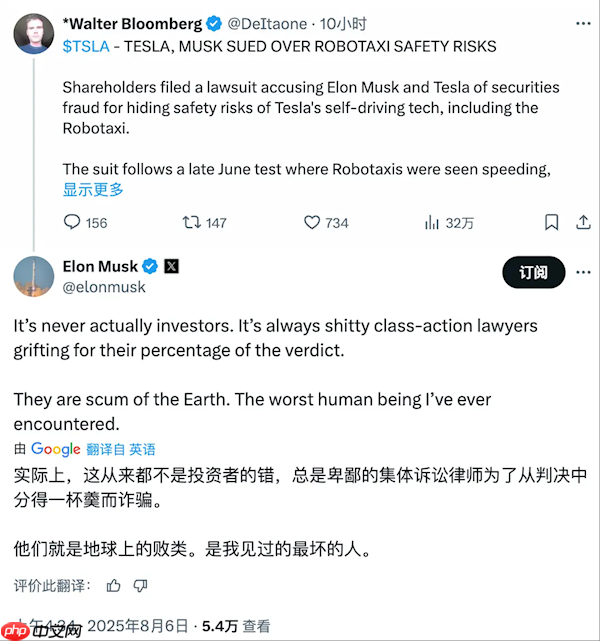
Task: Repost the Walter Bloomberg tweet
Action: 192,222
